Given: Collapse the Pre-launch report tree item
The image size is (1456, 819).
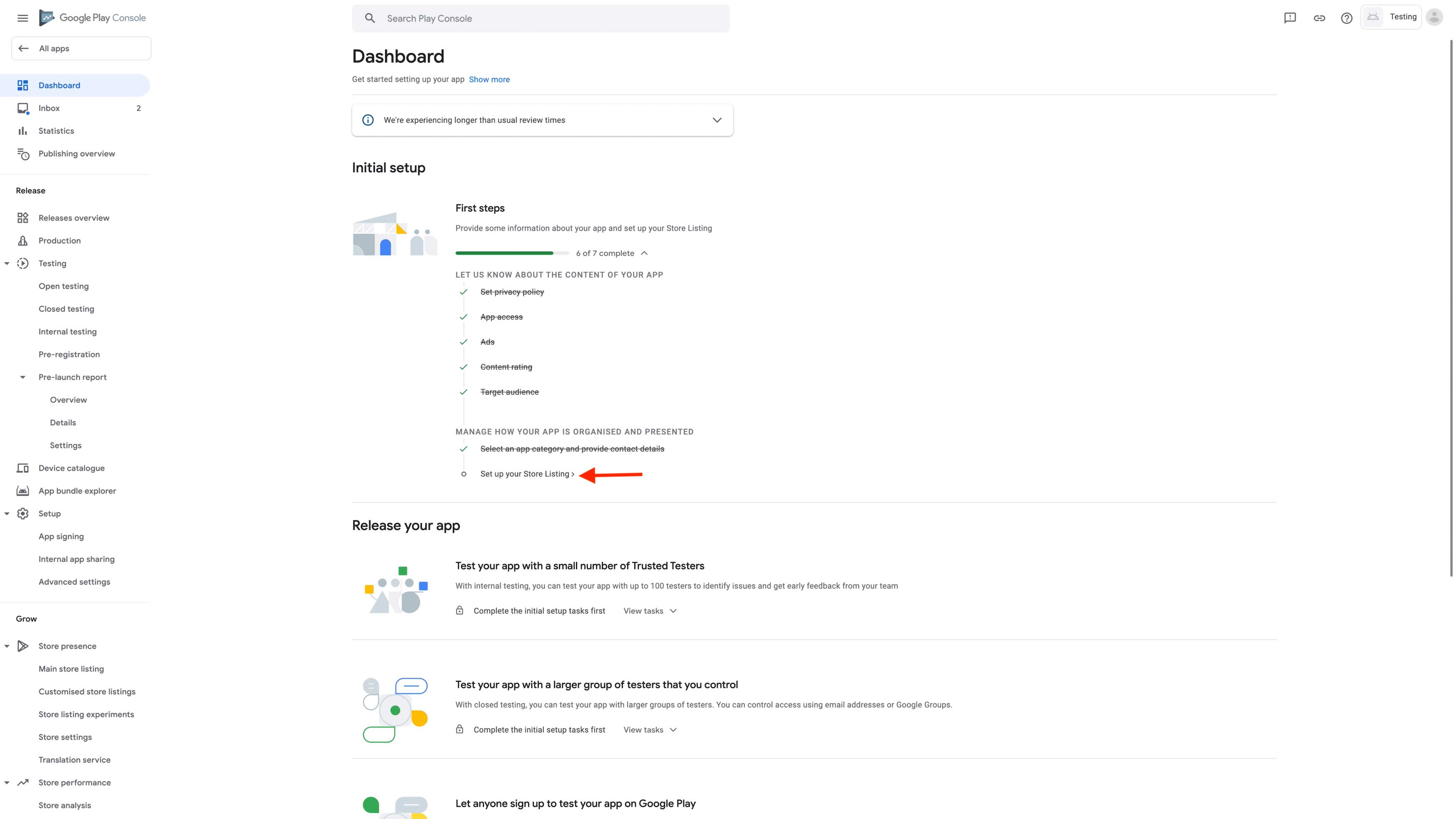Looking at the screenshot, I should click(x=22, y=377).
